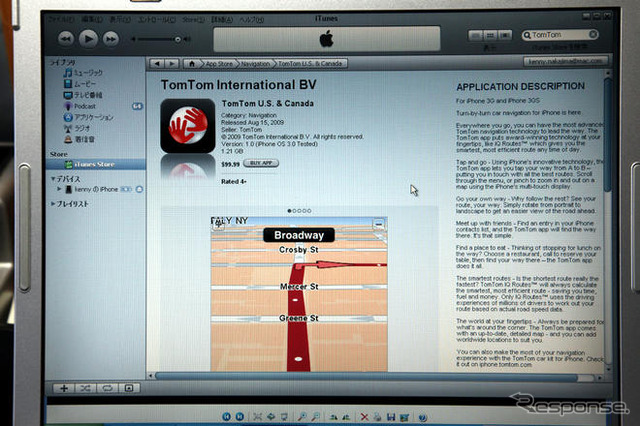
Task: Select ムービー in the library
Action: click(x=80, y=84)
